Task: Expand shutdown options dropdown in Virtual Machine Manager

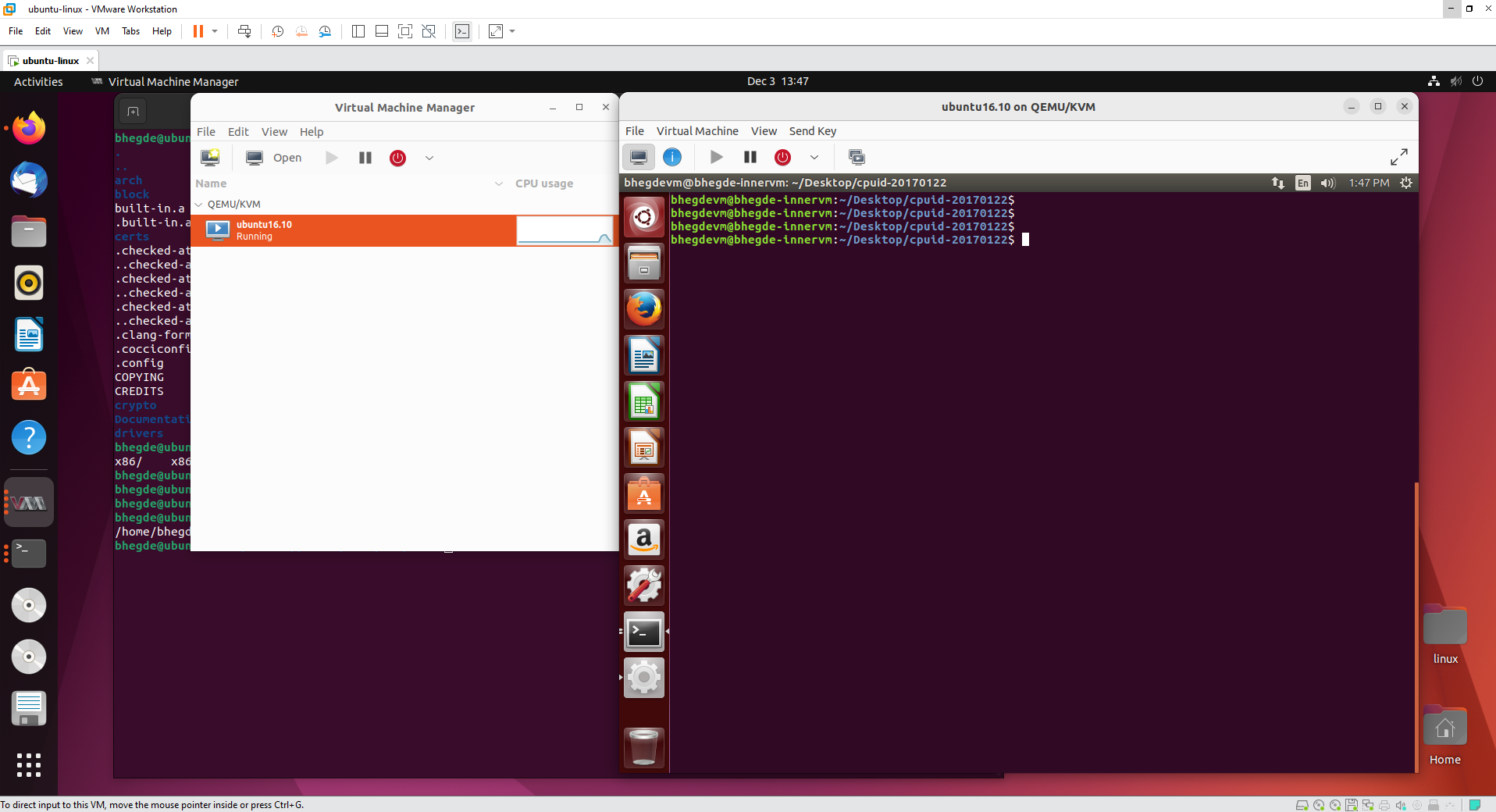Action: click(x=429, y=158)
